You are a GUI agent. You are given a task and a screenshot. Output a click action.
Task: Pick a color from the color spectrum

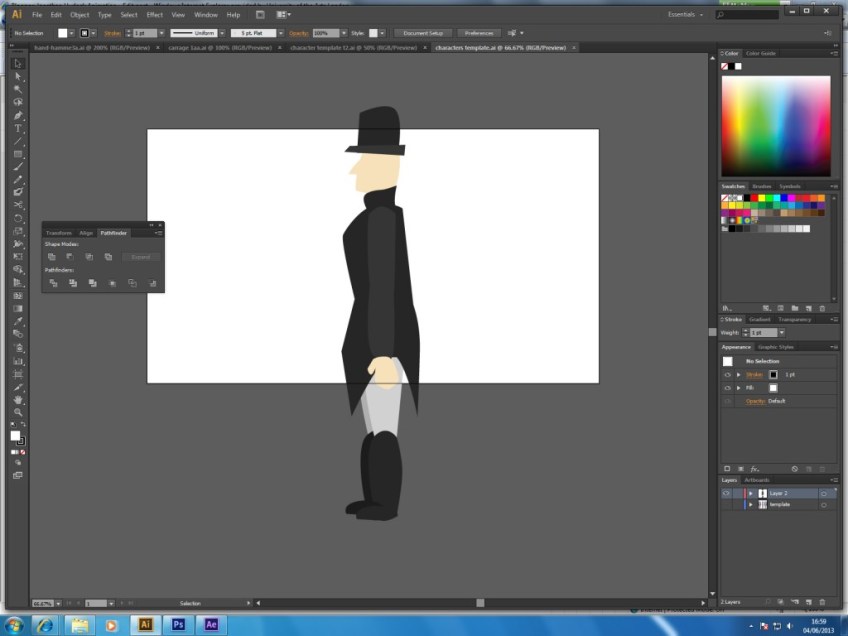click(776, 125)
